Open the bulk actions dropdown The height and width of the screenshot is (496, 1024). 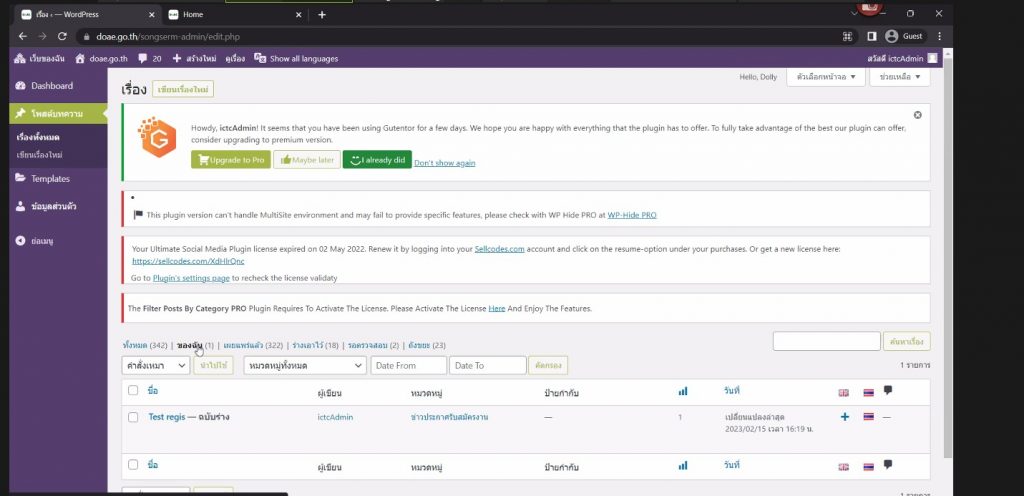pos(155,366)
